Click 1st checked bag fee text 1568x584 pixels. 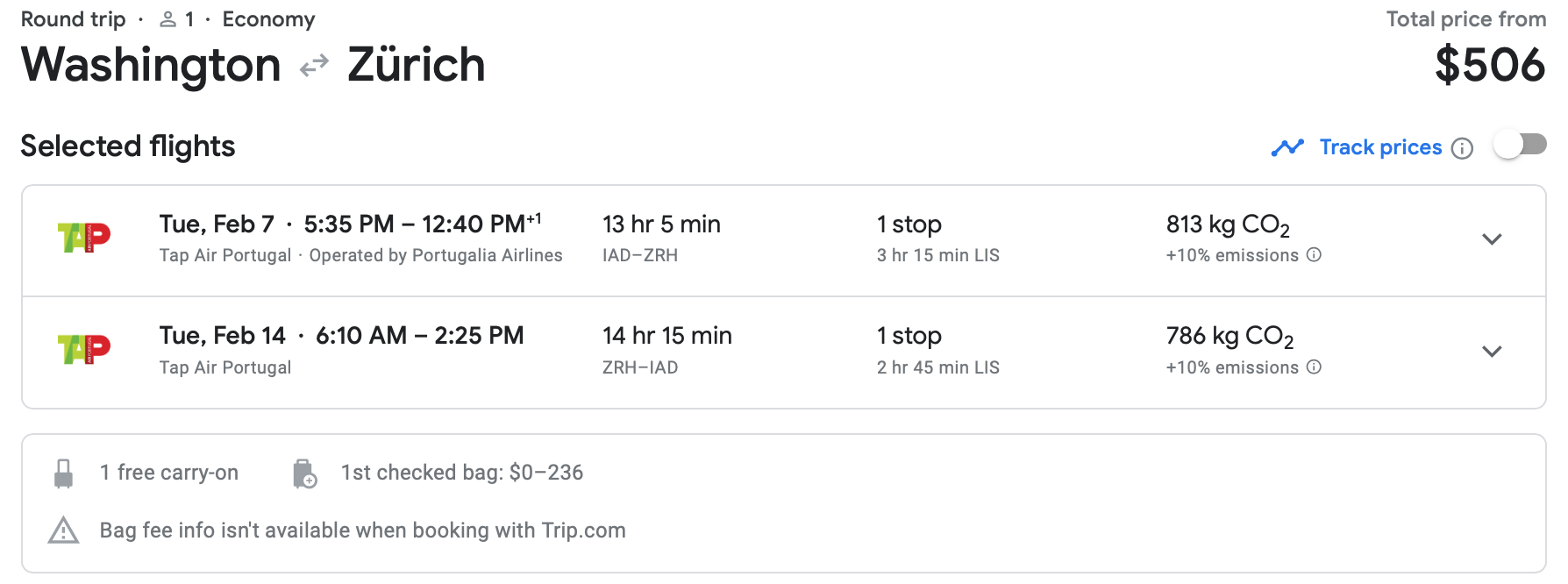click(462, 473)
